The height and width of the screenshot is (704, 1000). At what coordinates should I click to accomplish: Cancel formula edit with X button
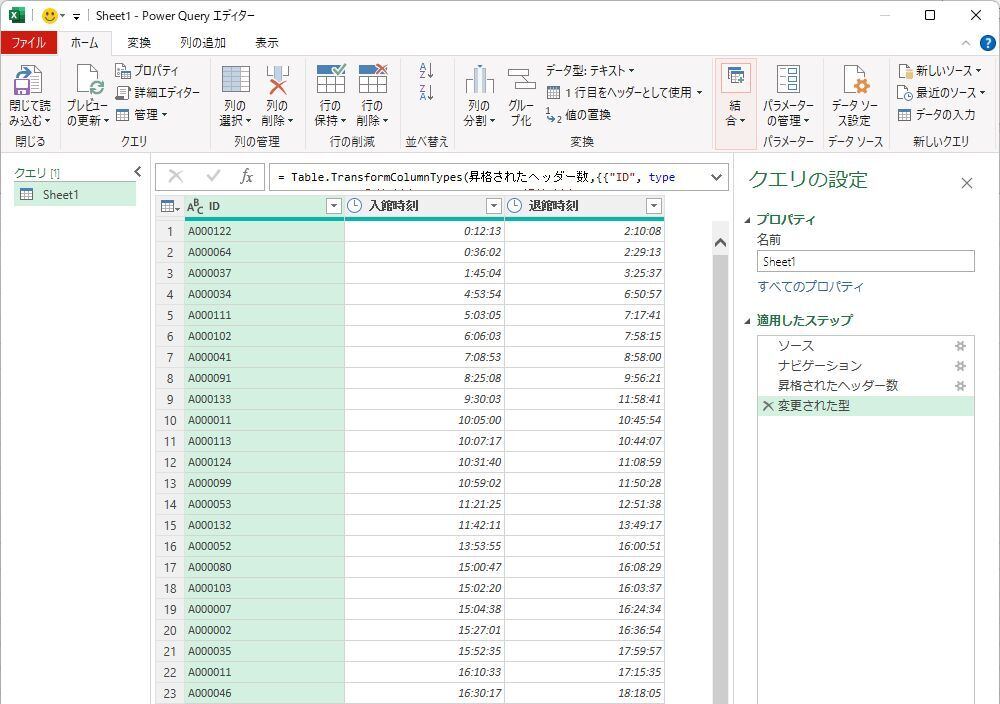pos(176,177)
